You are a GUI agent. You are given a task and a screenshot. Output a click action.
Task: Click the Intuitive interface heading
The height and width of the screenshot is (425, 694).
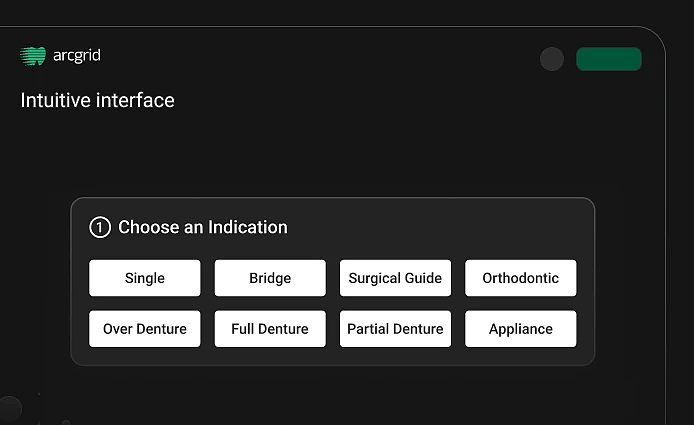(x=97, y=100)
